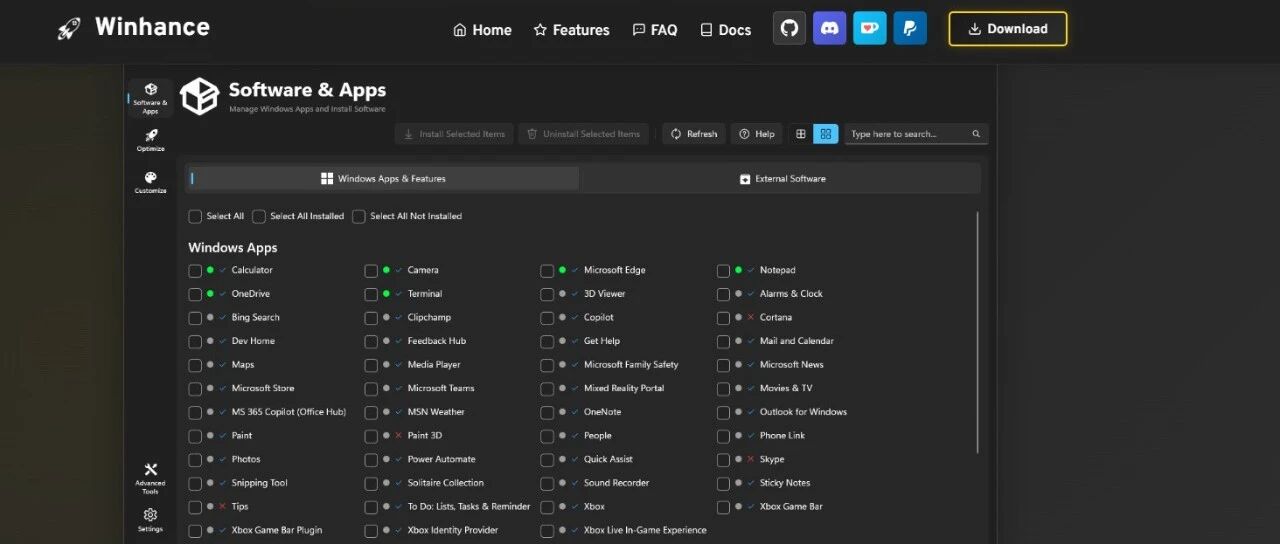
Task: Tick the Camera checkbox
Action: [x=371, y=271]
